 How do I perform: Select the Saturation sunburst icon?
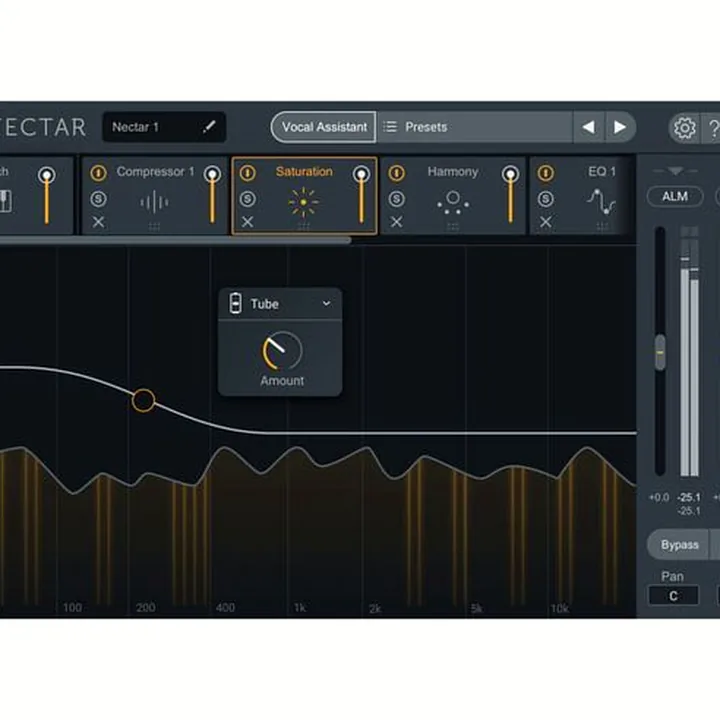[x=303, y=202]
